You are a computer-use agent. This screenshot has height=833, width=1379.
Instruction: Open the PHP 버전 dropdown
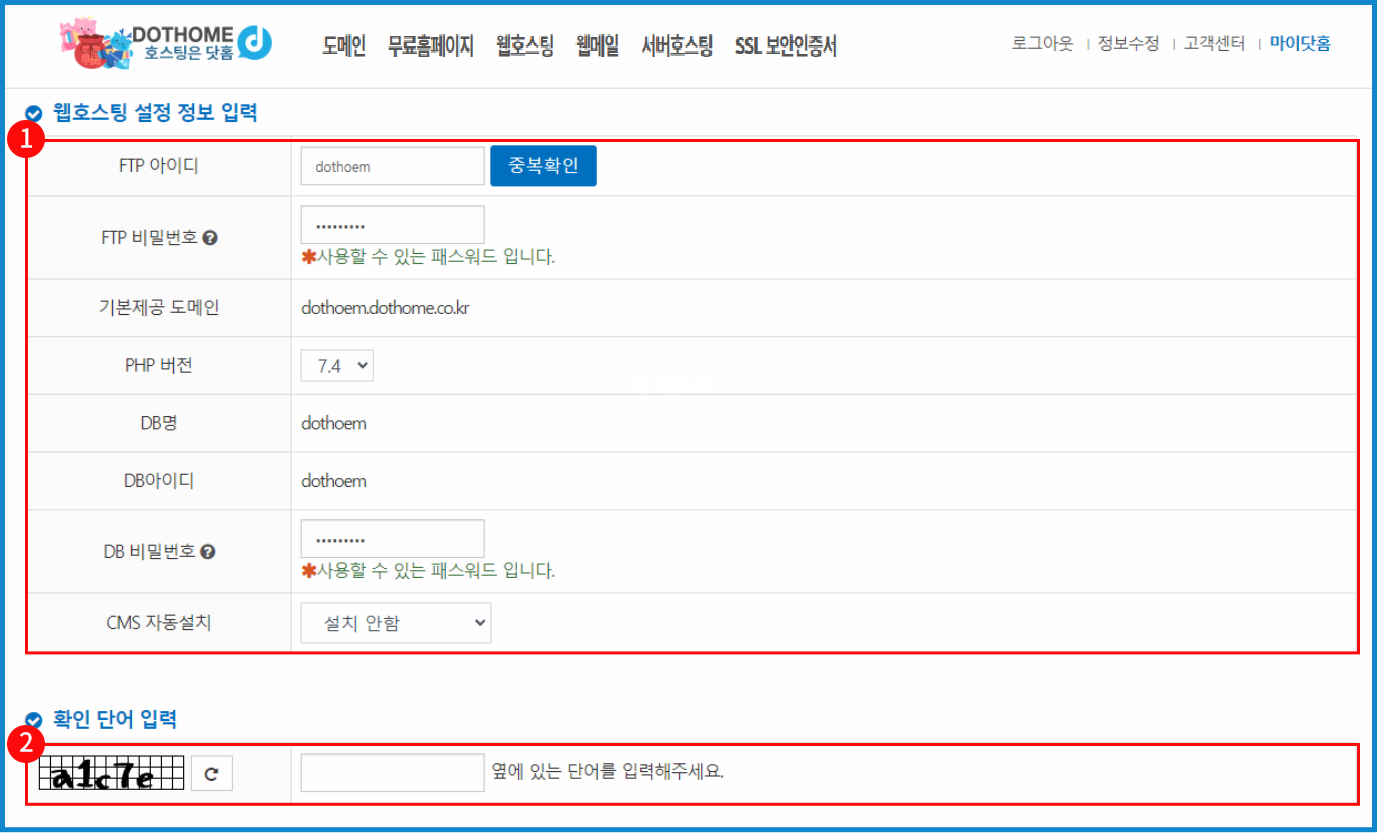click(x=337, y=366)
